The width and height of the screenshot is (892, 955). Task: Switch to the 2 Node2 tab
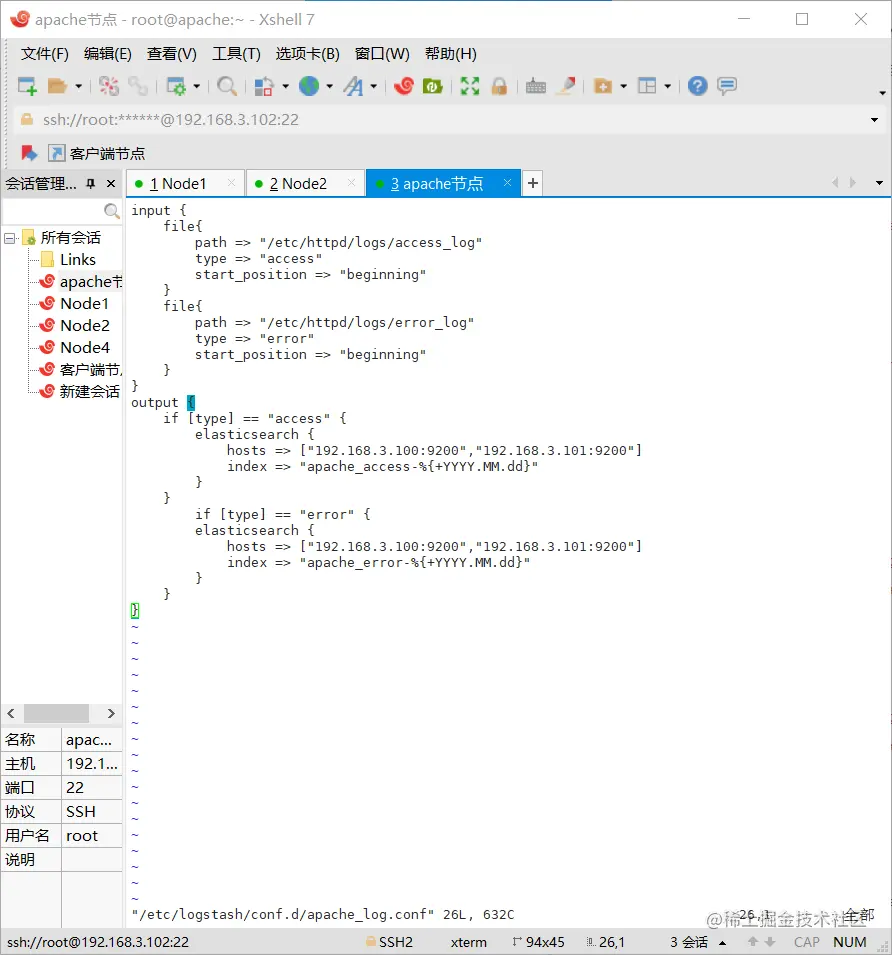pyautogui.click(x=305, y=183)
